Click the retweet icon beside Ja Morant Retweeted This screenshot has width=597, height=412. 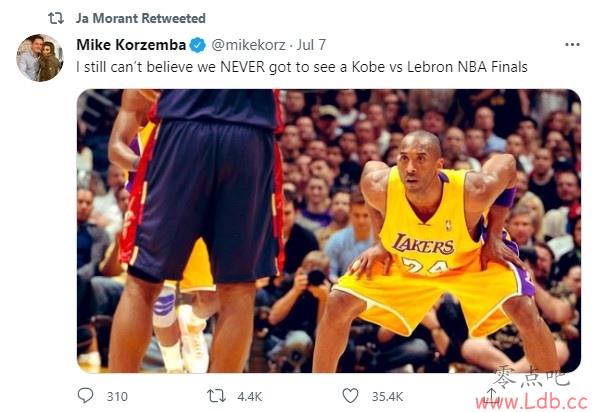pos(56,18)
